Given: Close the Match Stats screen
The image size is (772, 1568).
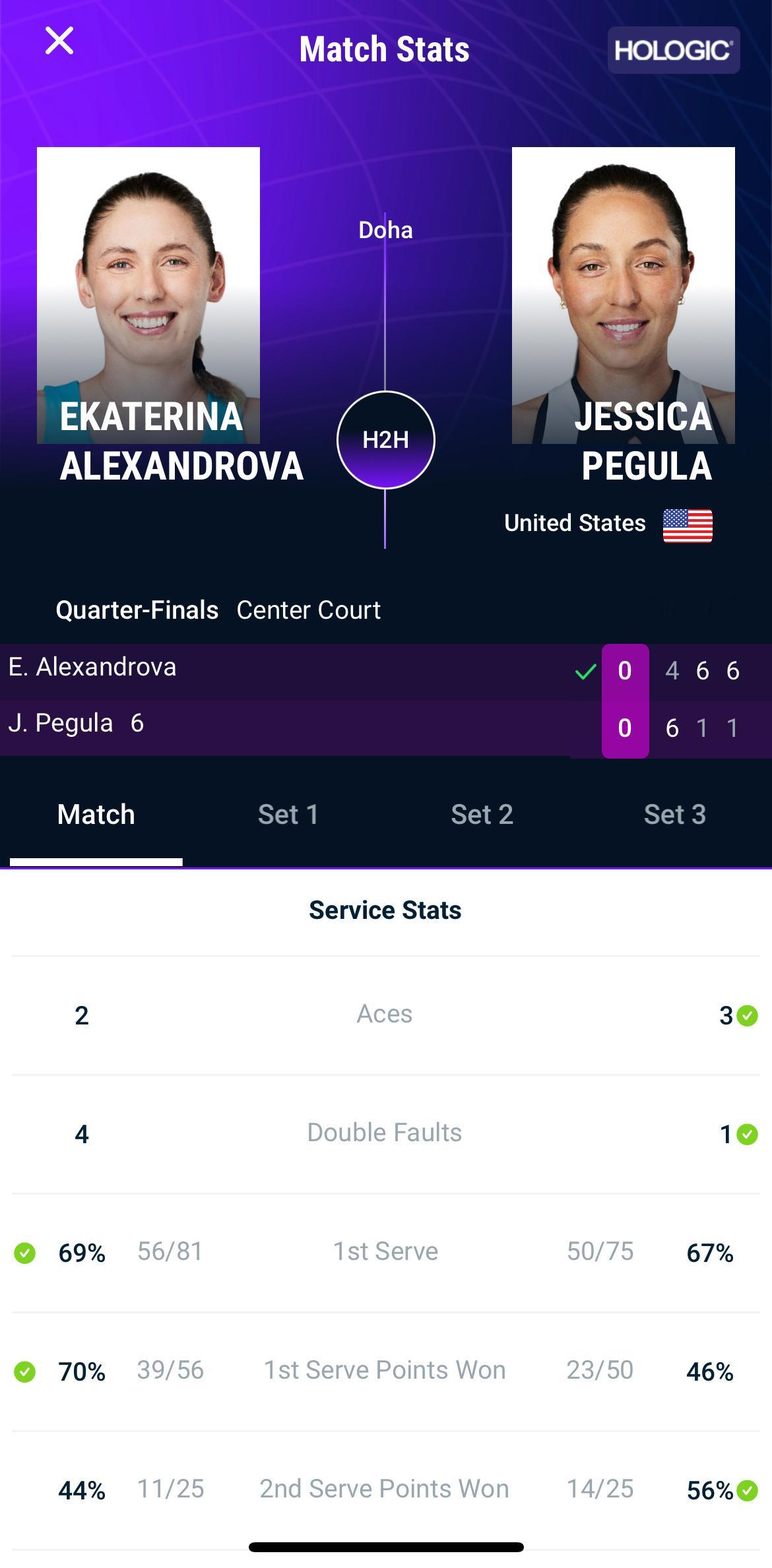Looking at the screenshot, I should (x=59, y=41).
